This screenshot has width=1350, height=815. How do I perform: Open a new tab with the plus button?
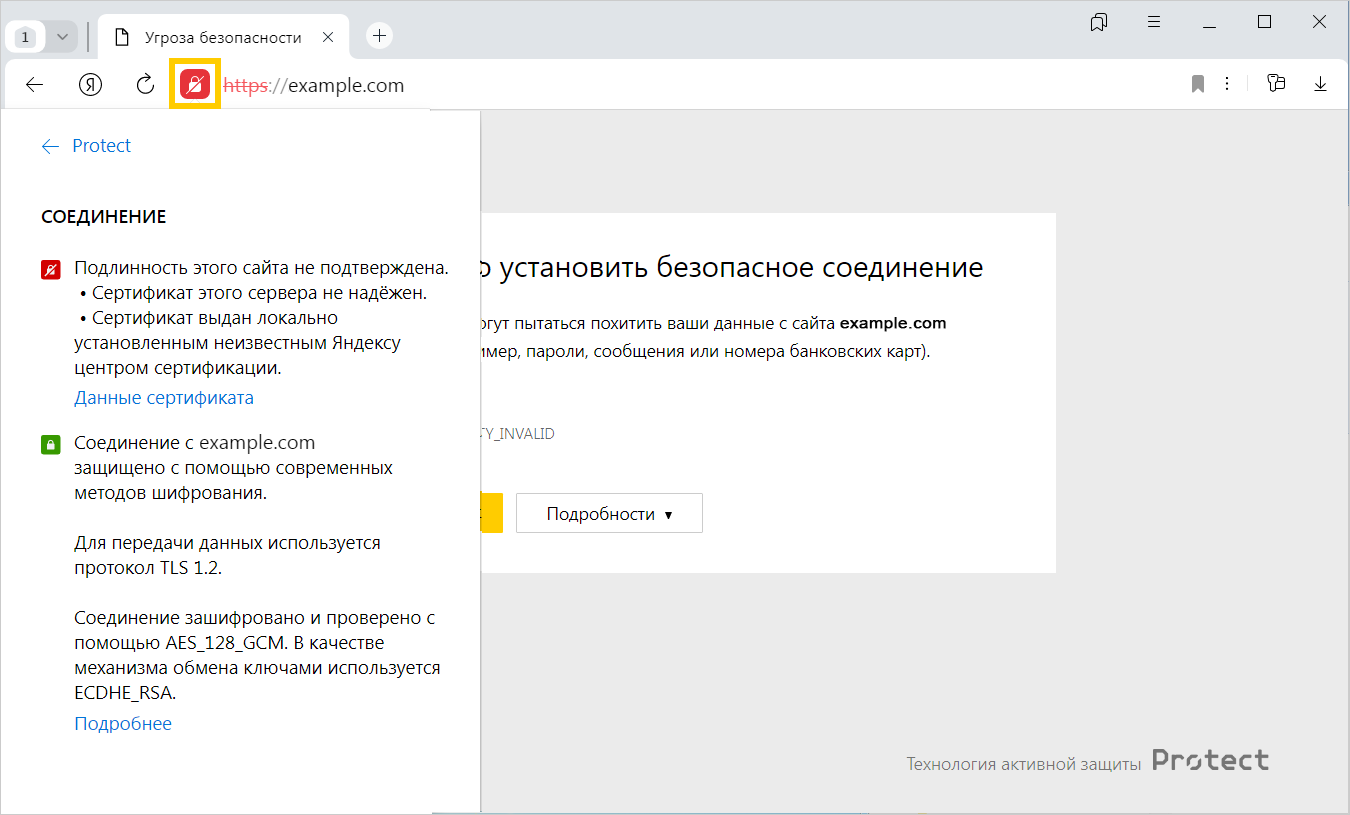point(379,36)
